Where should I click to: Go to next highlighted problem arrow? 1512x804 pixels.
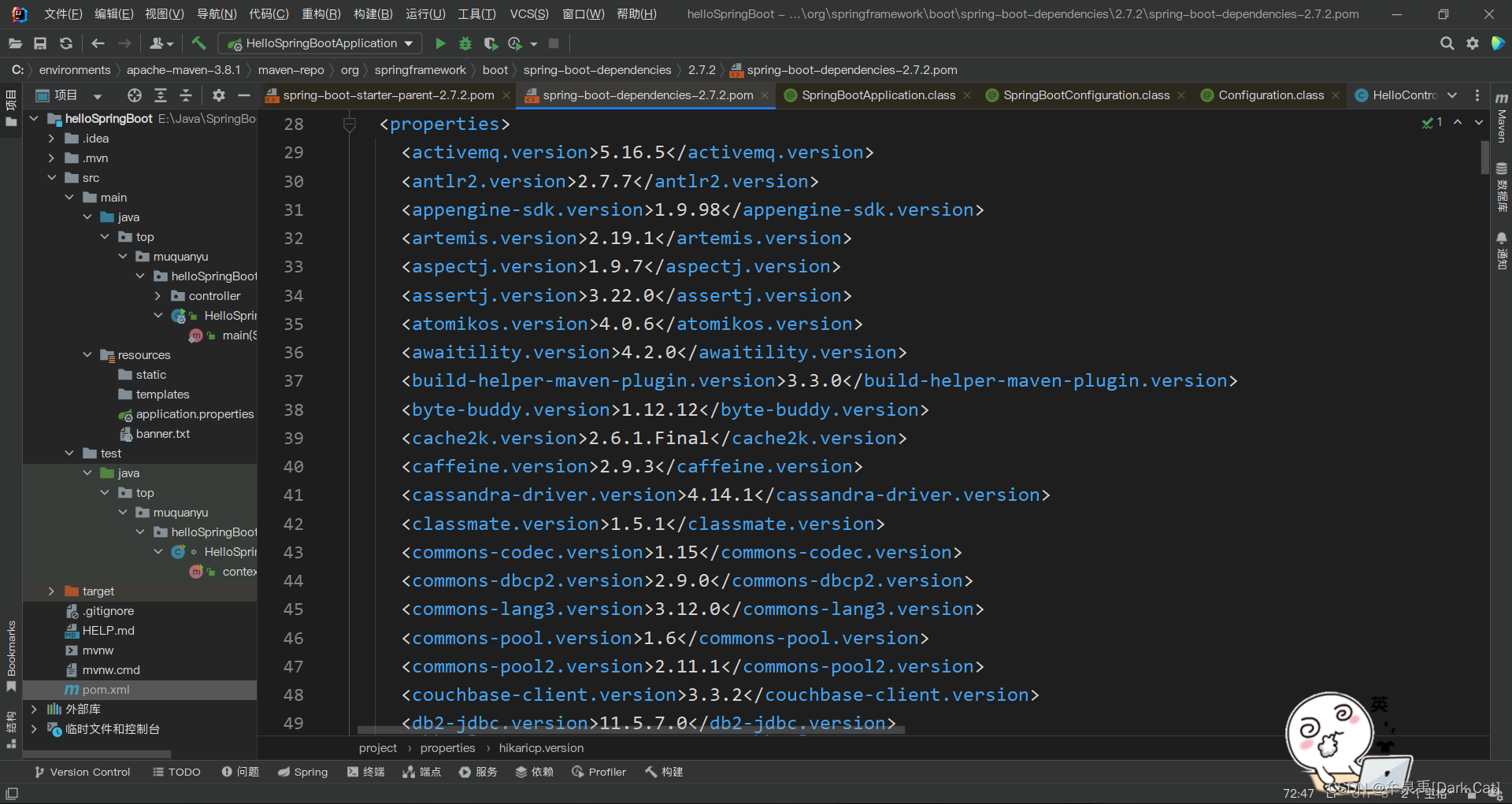point(1479,122)
